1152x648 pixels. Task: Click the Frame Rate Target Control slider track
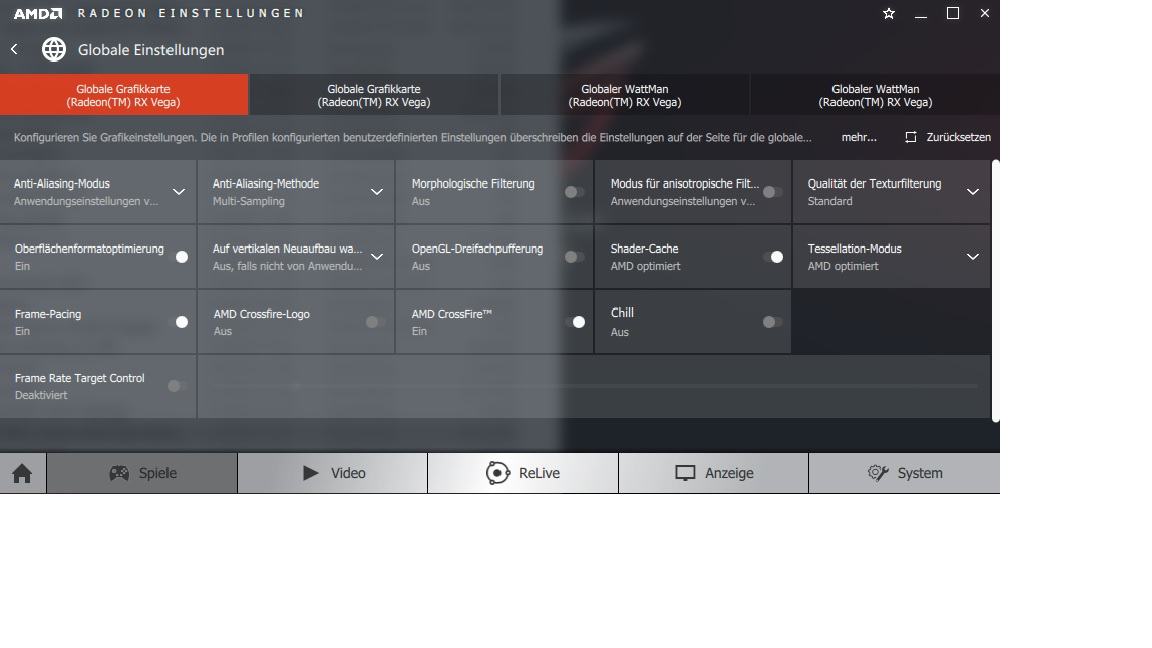594,386
